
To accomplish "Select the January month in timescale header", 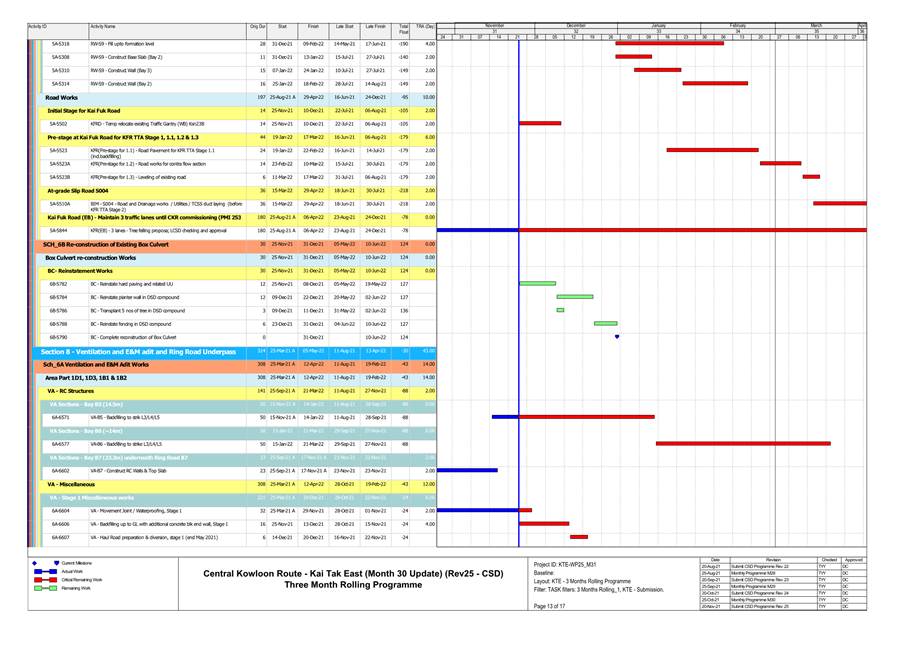I will [x=658, y=24].
